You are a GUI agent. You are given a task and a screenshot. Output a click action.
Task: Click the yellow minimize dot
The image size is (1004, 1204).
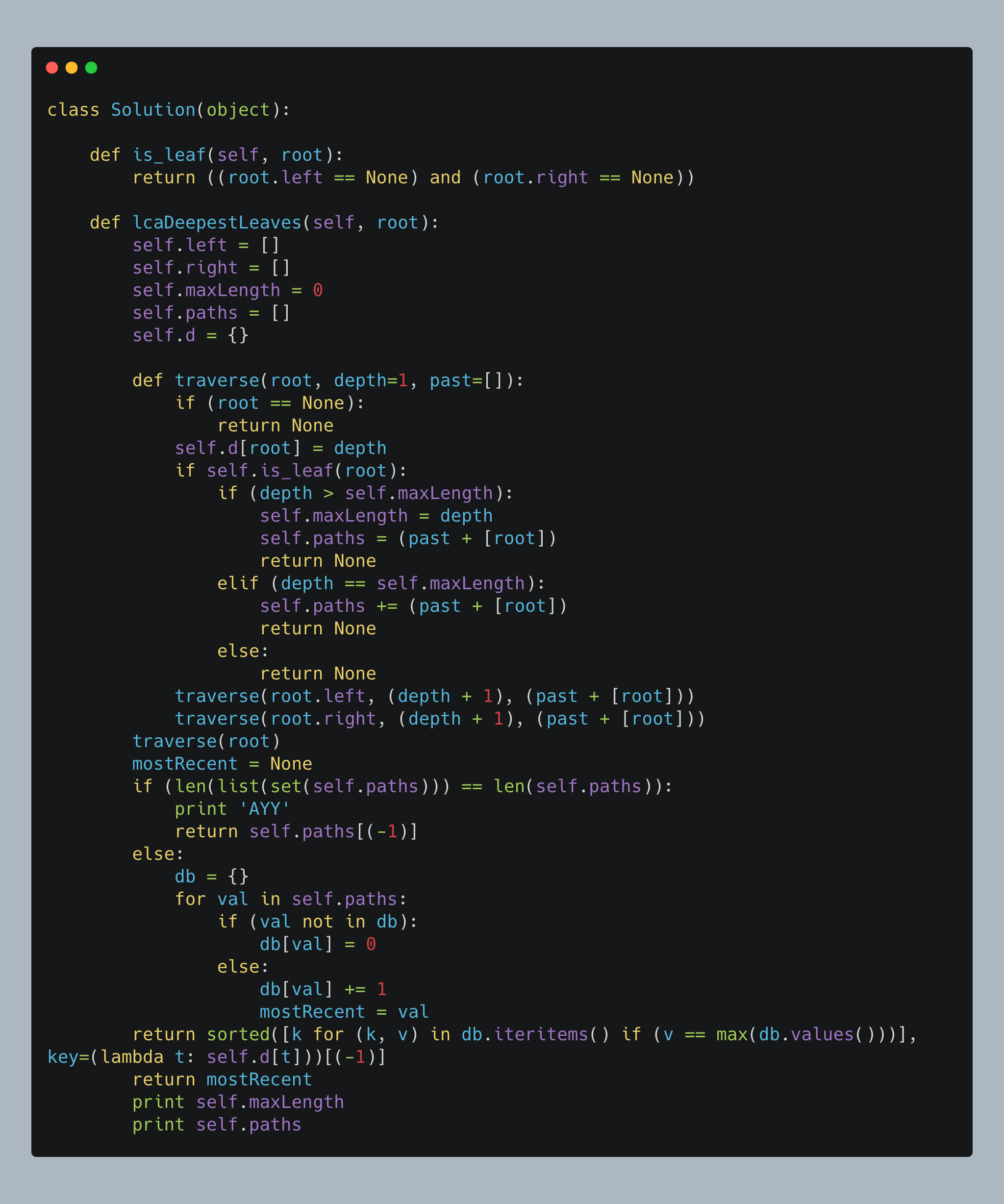(x=72, y=68)
